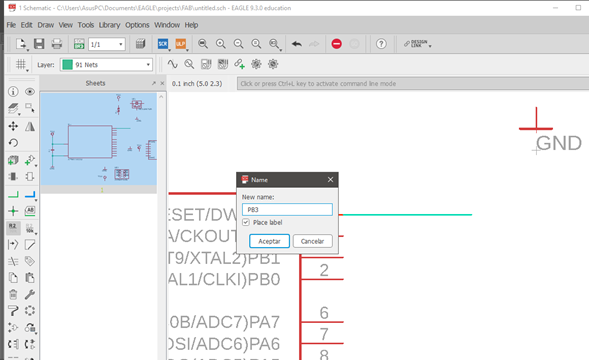Expand the New file icon dropdown
This screenshot has height=360, width=589.
[x=27, y=50]
